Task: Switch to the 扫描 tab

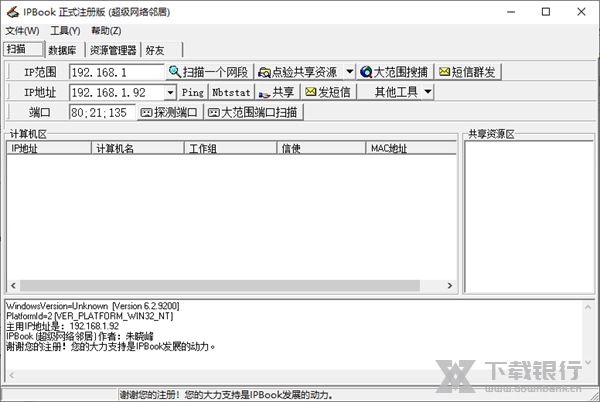Action: [x=24, y=49]
